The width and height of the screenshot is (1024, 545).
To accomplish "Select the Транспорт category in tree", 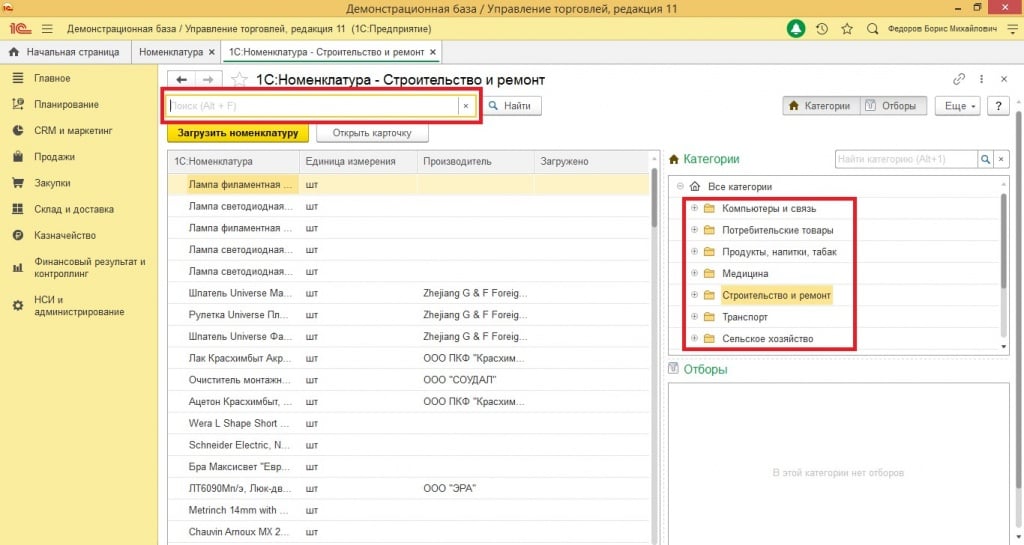I will 745,317.
